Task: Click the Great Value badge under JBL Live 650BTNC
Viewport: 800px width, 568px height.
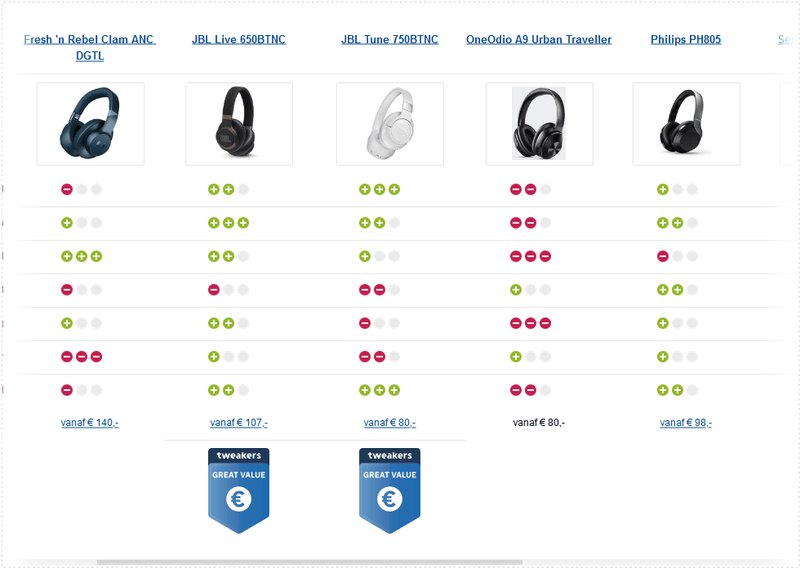Action: pos(239,490)
